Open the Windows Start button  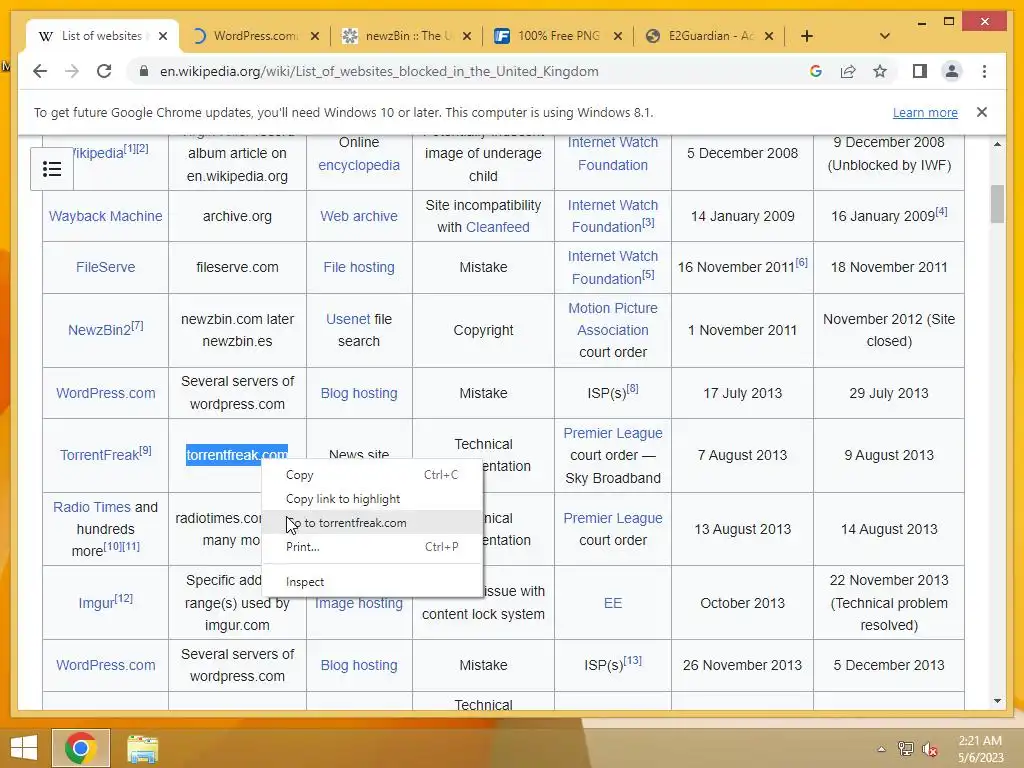coord(24,748)
